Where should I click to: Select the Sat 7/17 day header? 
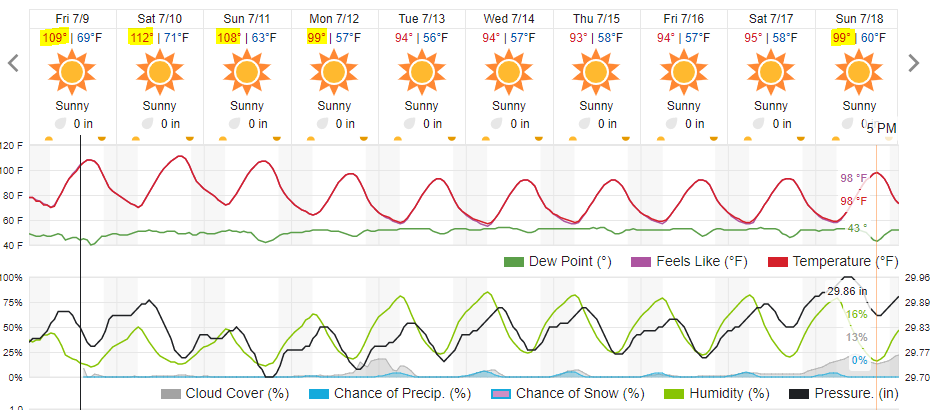[x=771, y=19]
